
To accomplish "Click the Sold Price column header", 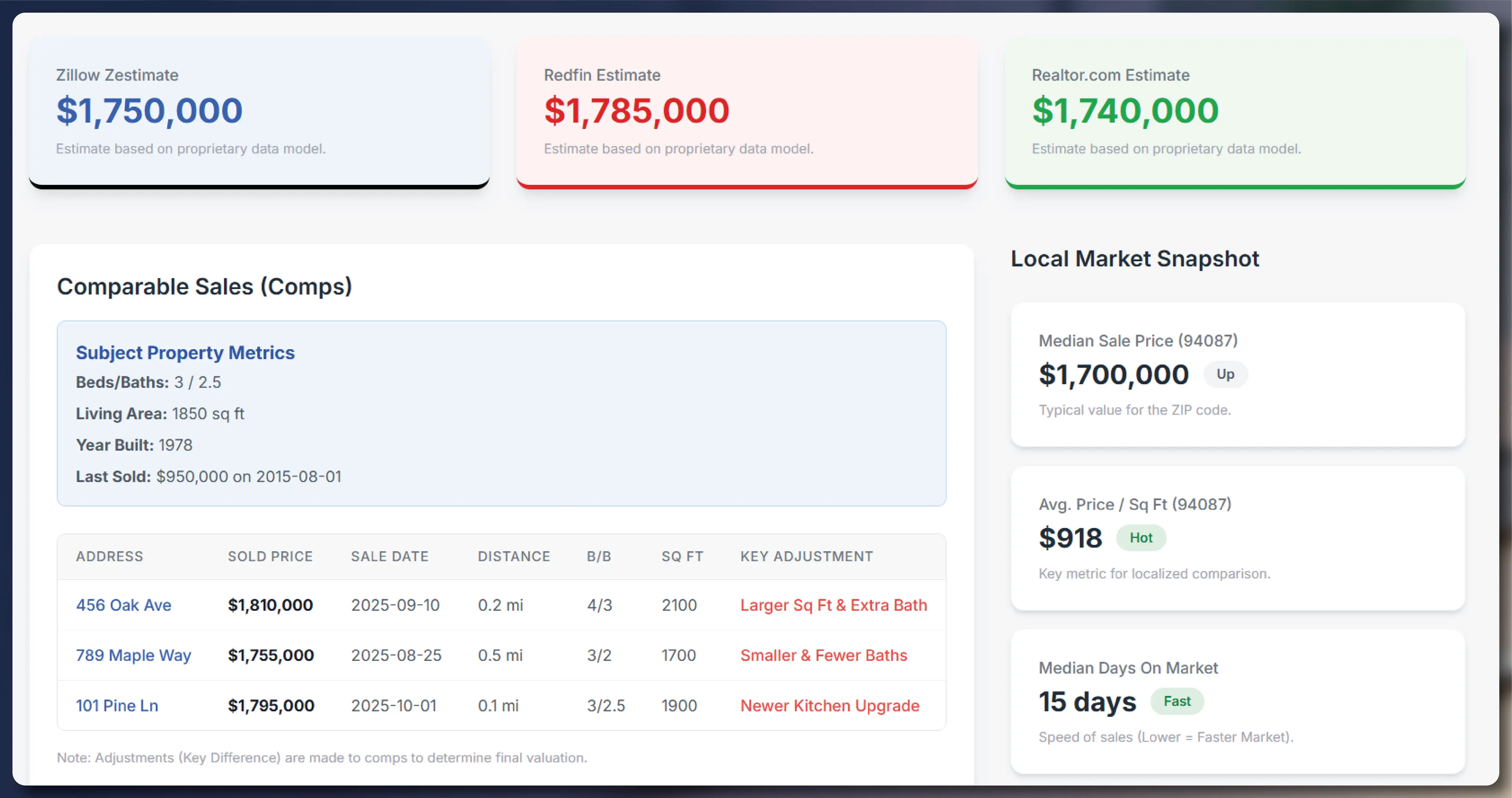I will (x=270, y=556).
